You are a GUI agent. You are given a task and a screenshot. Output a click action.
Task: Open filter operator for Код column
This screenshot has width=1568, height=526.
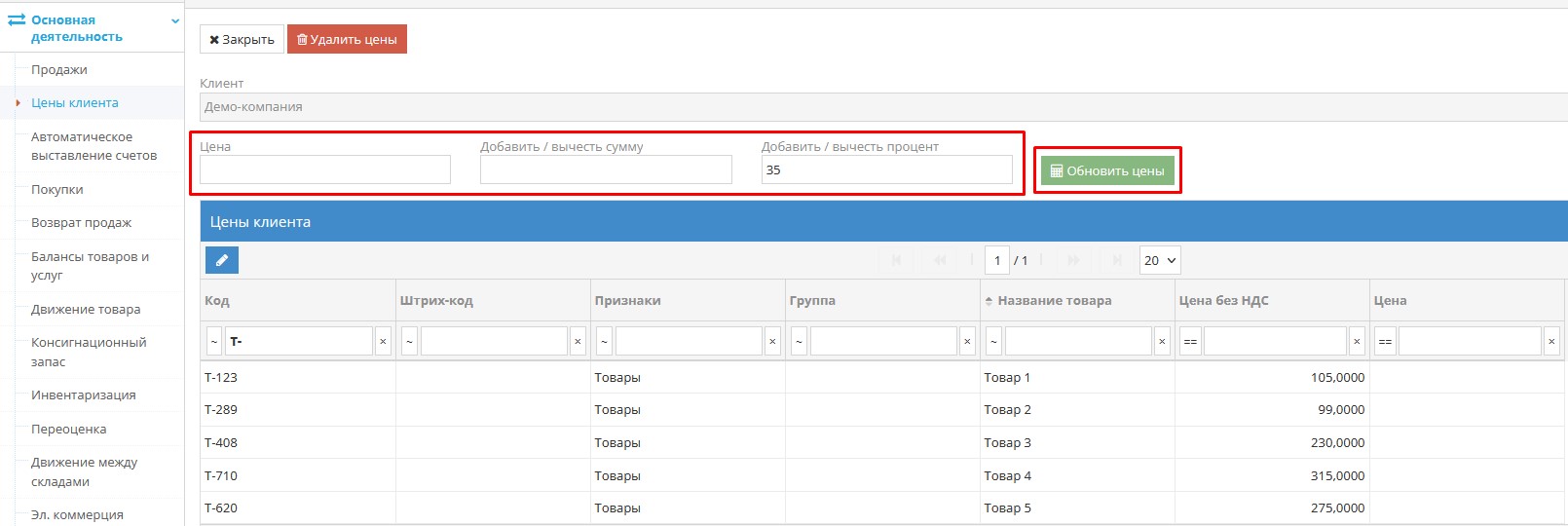tap(214, 342)
